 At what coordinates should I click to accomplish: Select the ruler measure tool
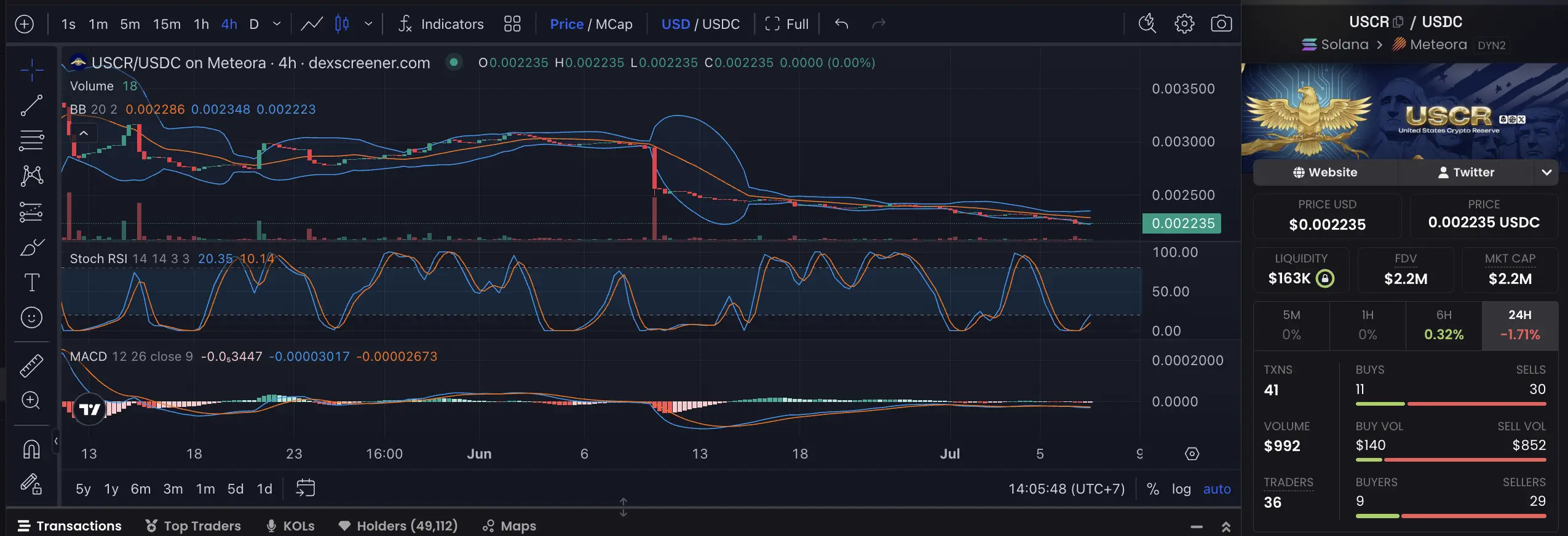pyautogui.click(x=31, y=365)
